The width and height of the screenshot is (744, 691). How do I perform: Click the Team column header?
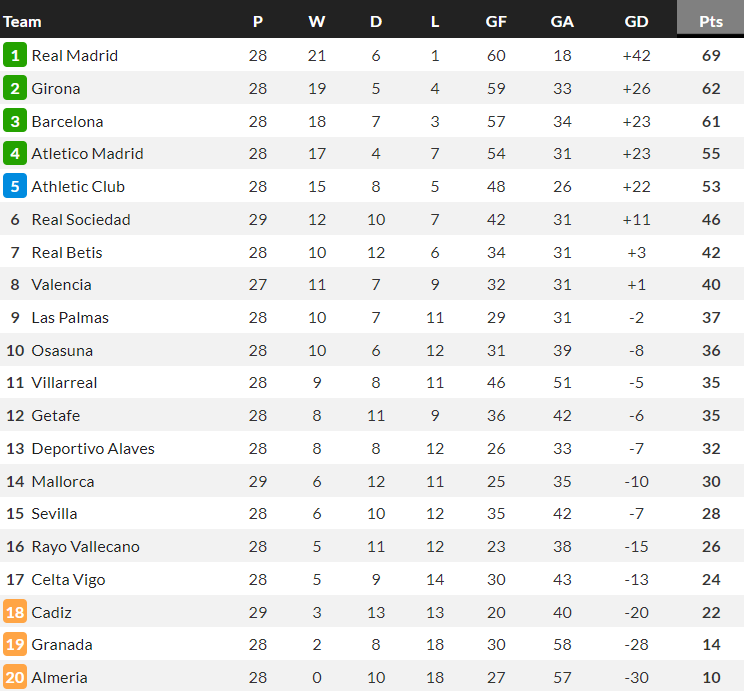click(x=23, y=22)
